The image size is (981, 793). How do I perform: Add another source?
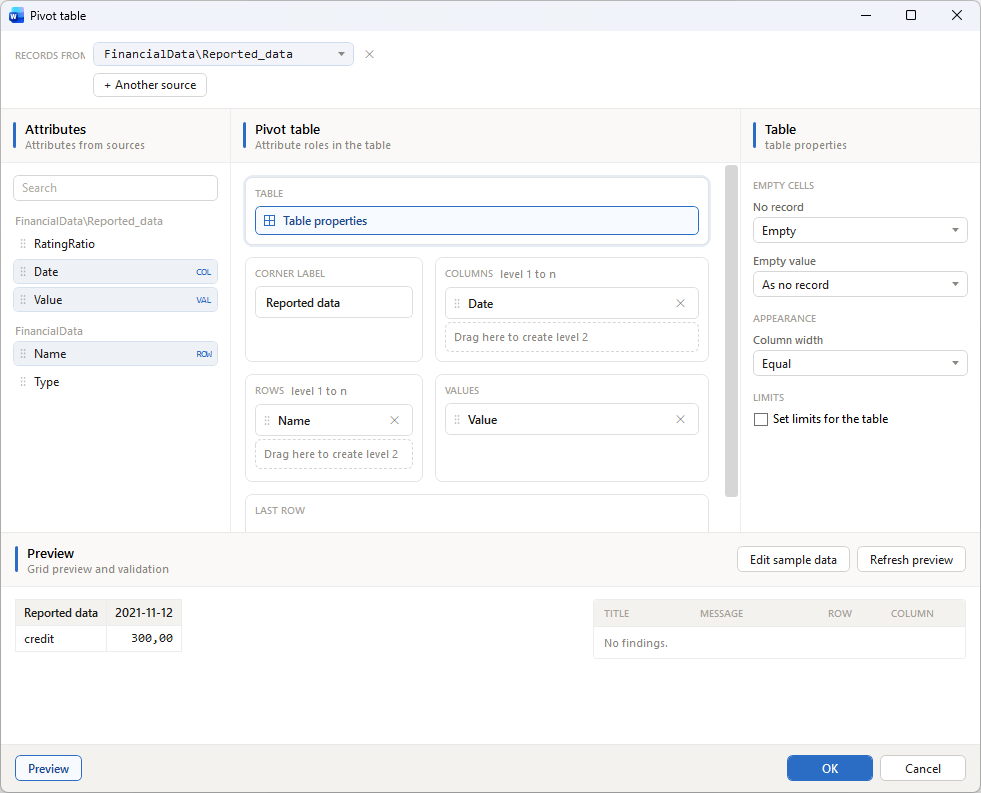[150, 85]
